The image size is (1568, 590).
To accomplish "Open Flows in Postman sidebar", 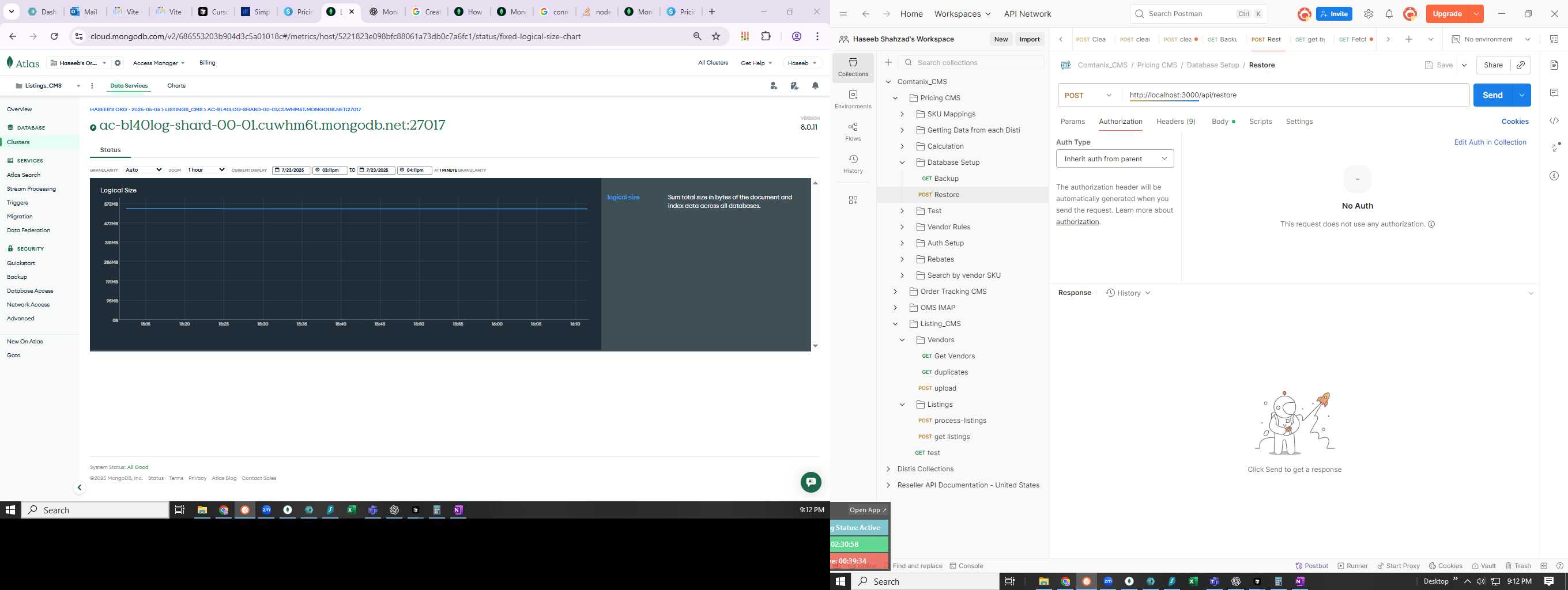I will click(x=853, y=131).
